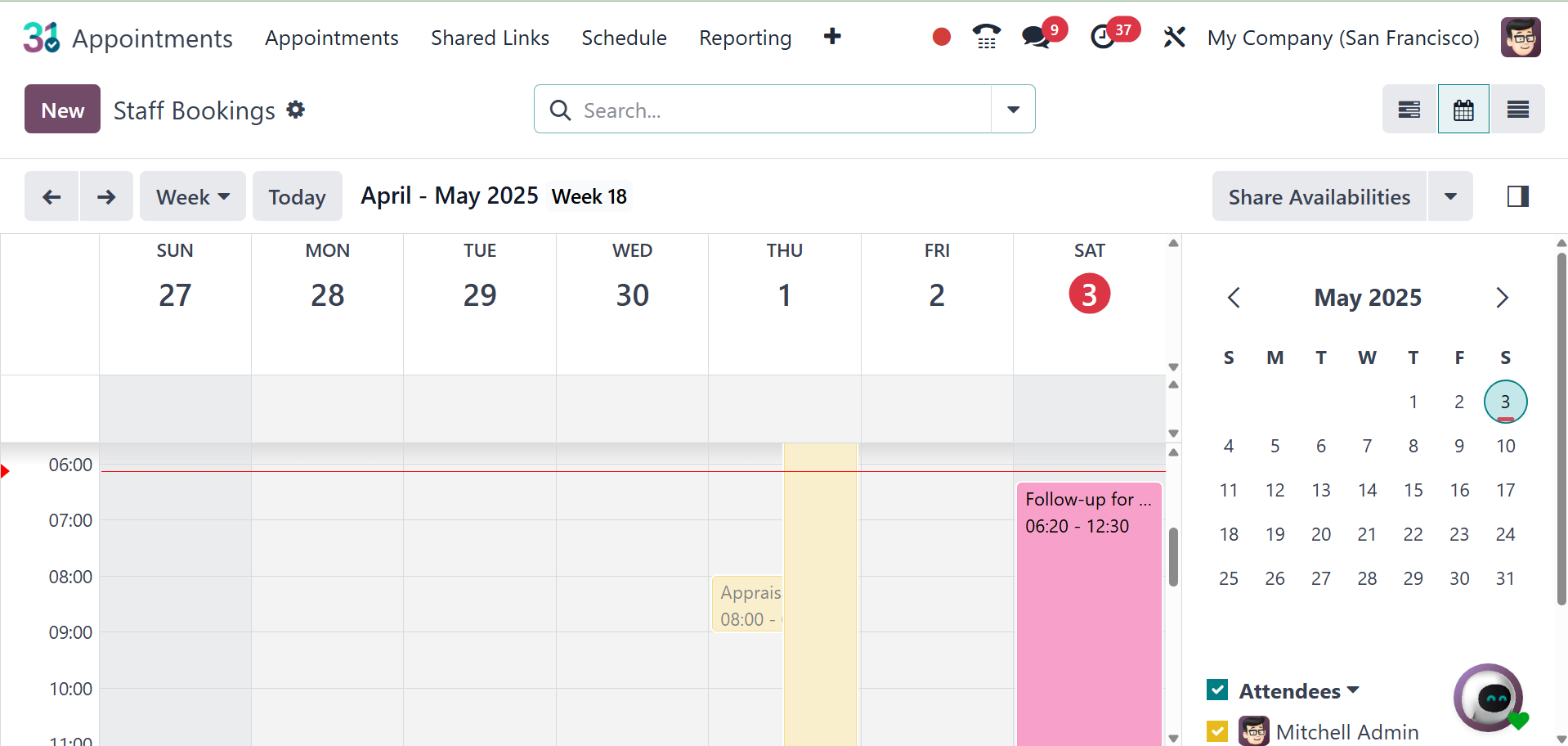Open the activities clock icon
Image resolution: width=1568 pixels, height=746 pixels.
click(x=1103, y=37)
